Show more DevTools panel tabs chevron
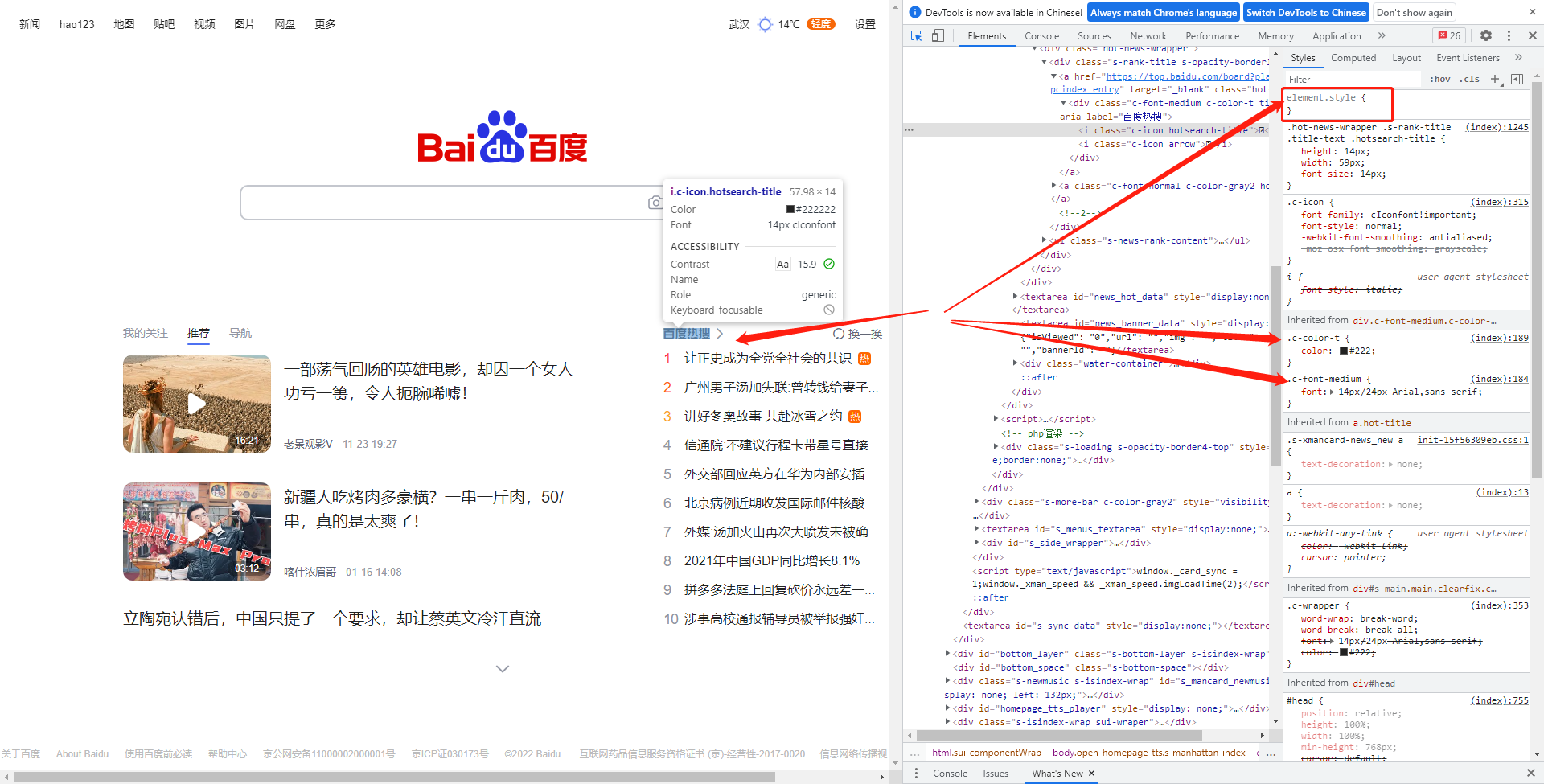Image resolution: width=1544 pixels, height=784 pixels. (1382, 35)
